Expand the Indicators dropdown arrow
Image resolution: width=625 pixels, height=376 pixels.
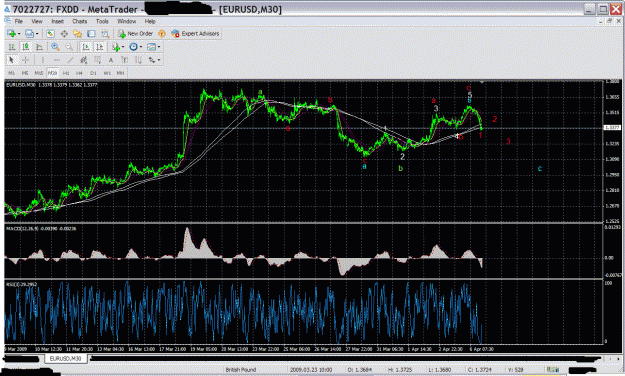coord(123,47)
